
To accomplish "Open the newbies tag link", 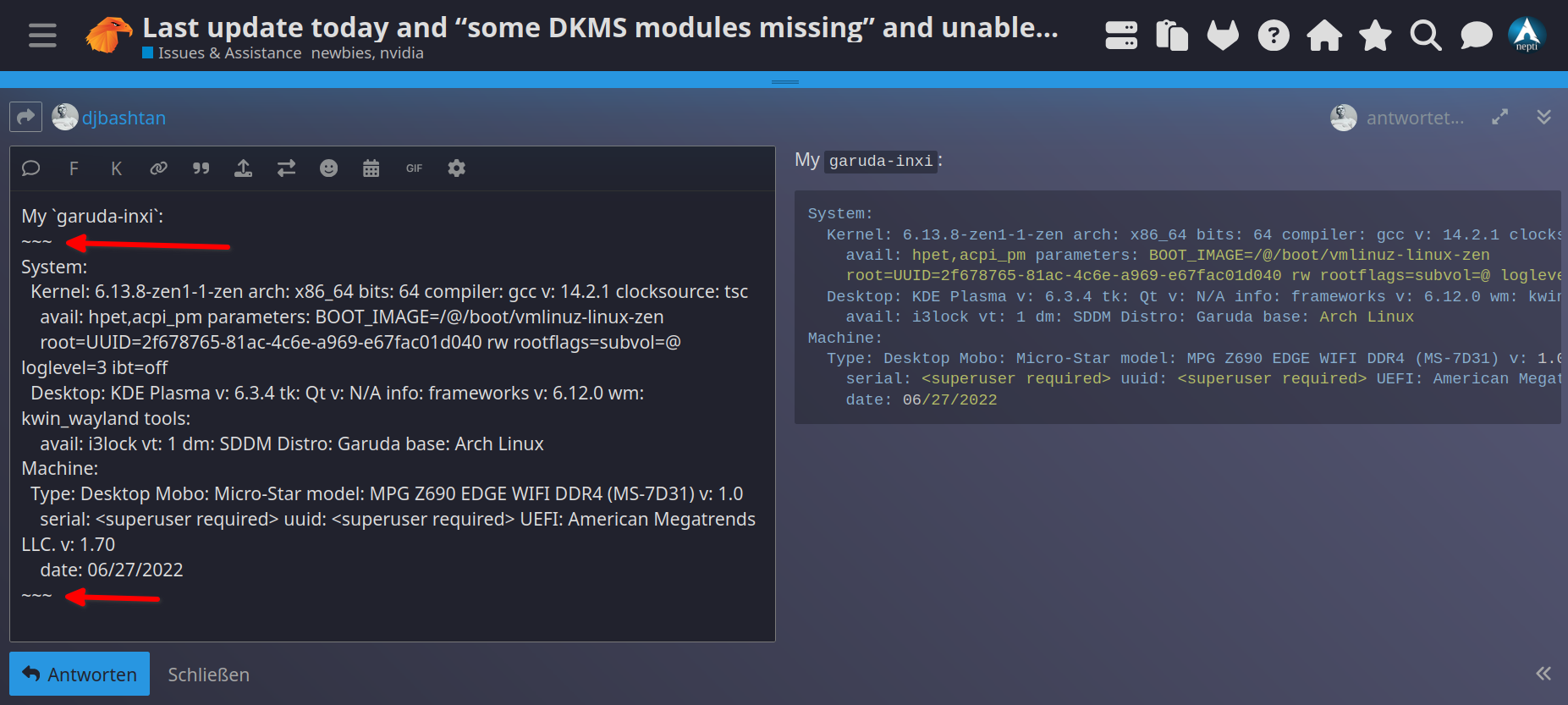I will tap(342, 53).
